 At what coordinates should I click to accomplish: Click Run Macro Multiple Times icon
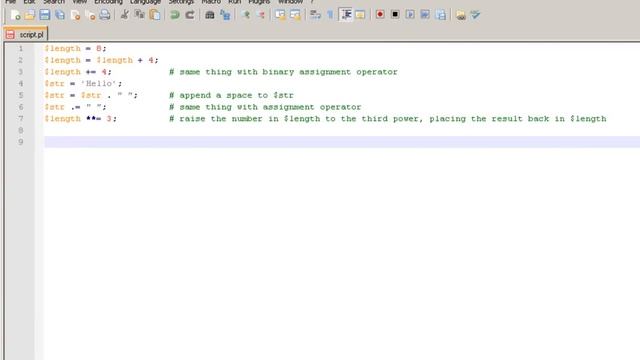pyautogui.click(x=425, y=15)
